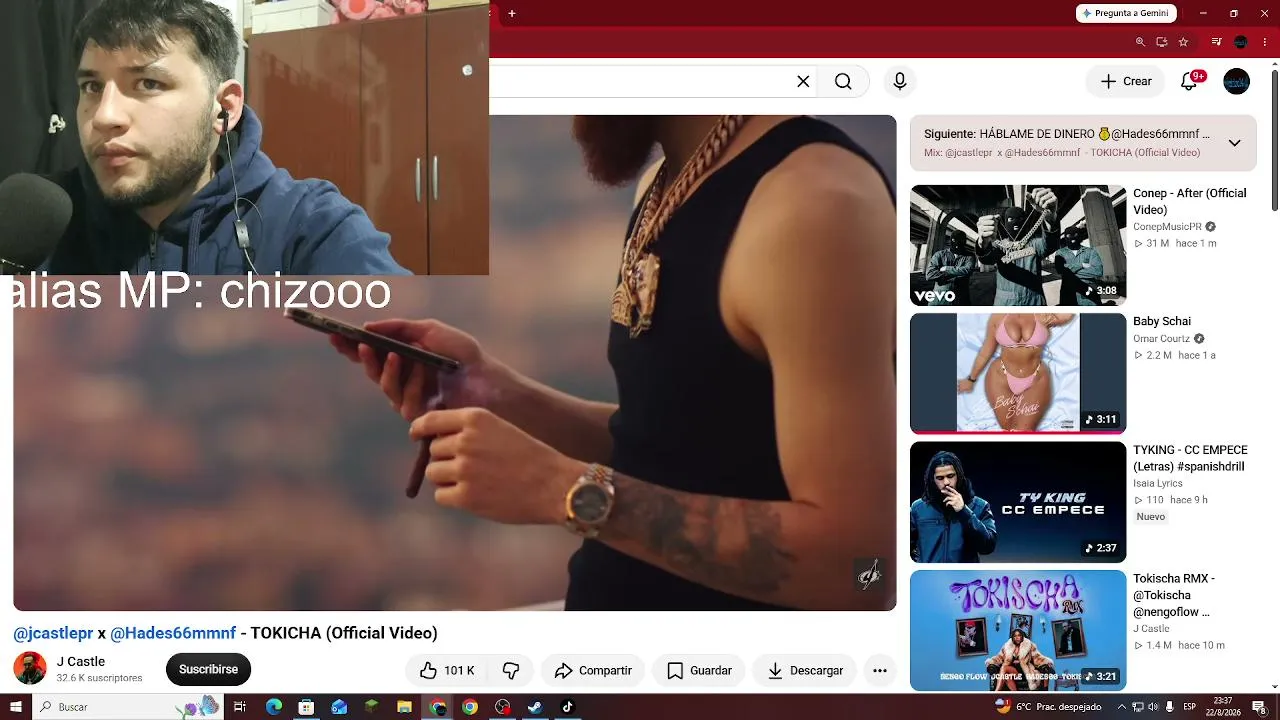Open J Castle channel avatar

30,668
